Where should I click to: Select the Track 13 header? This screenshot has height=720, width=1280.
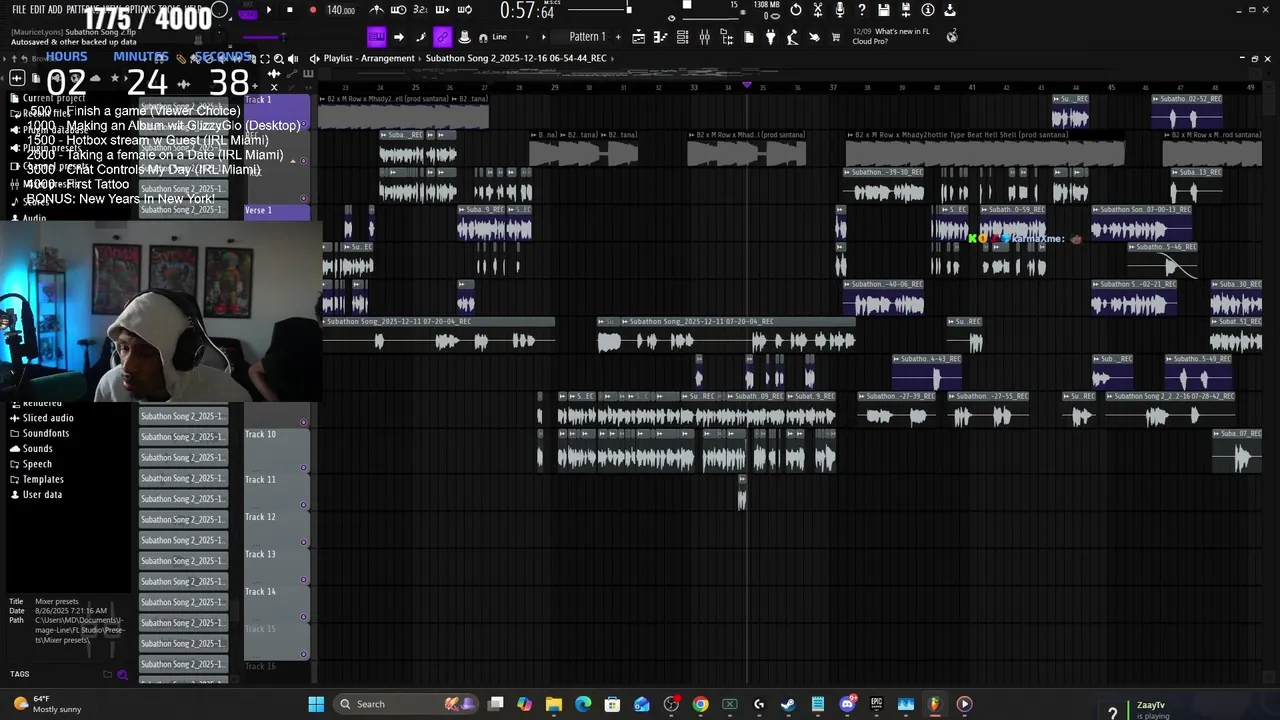(x=276, y=567)
